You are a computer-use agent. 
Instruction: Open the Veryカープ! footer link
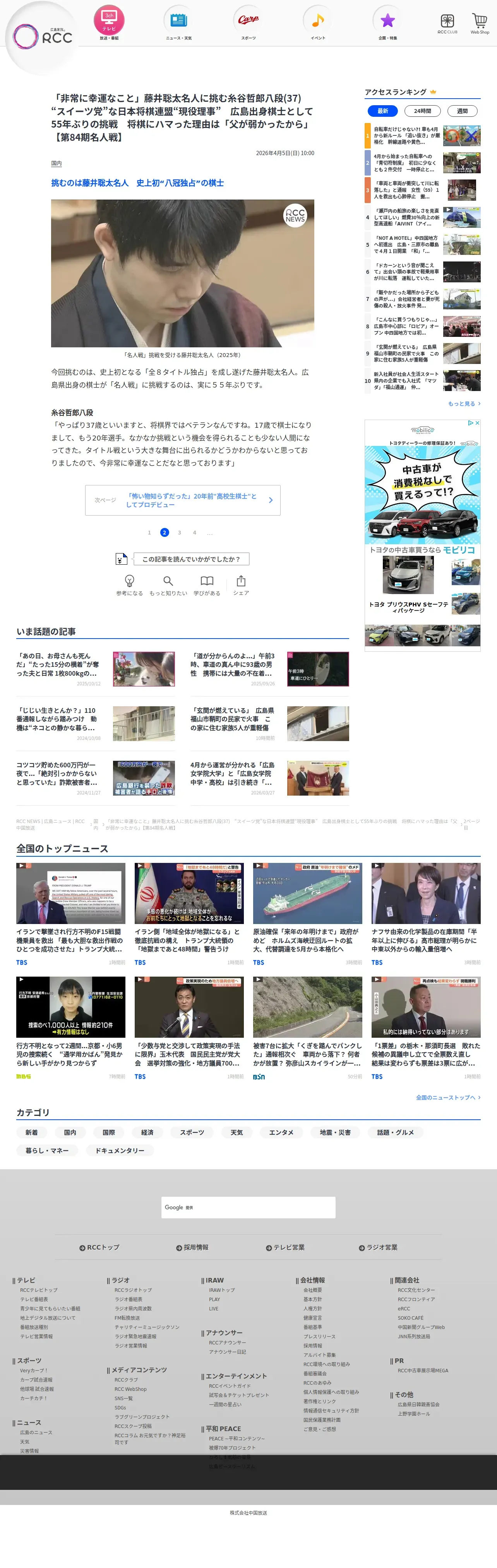coord(34,1370)
